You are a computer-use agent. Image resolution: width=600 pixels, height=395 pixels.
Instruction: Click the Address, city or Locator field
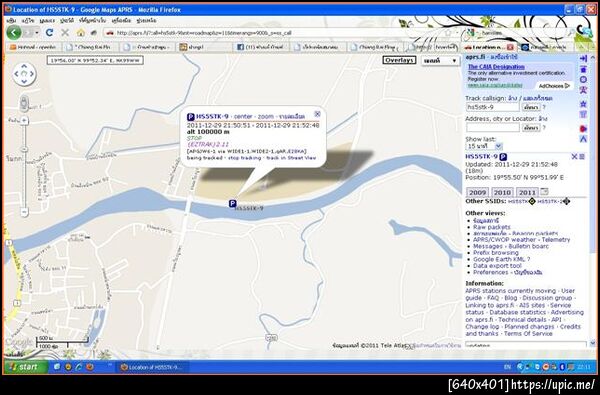(x=493, y=128)
